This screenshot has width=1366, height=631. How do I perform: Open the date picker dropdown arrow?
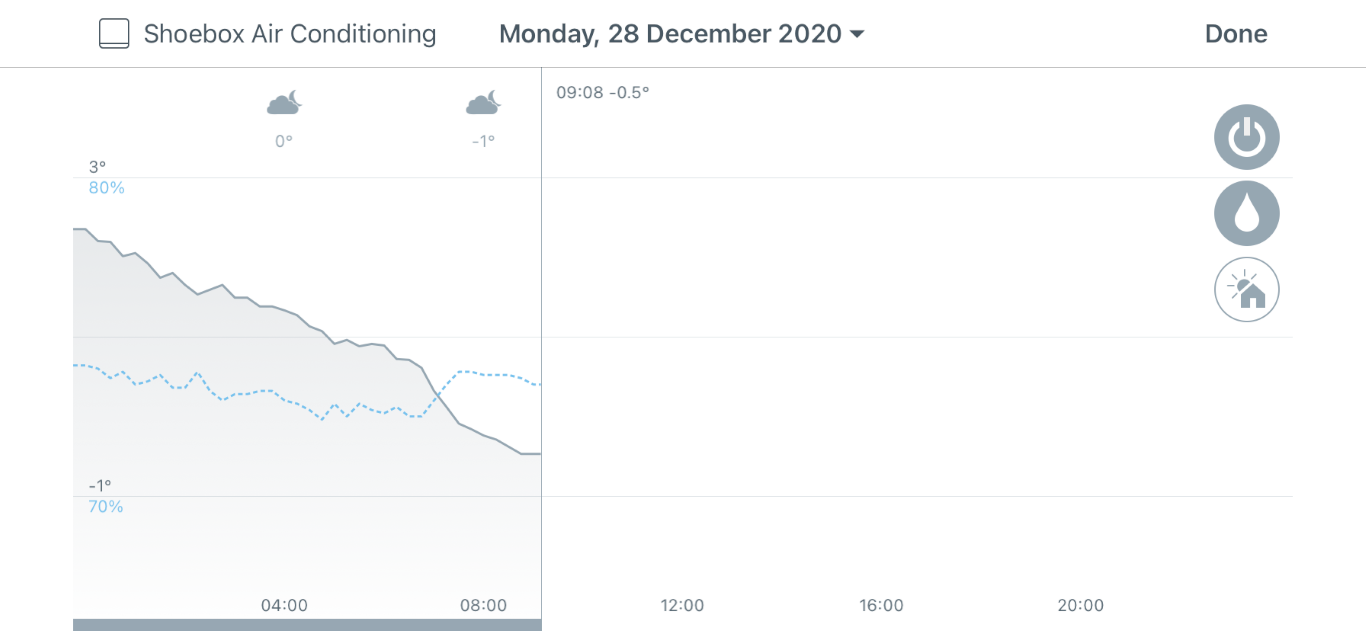click(x=856, y=35)
